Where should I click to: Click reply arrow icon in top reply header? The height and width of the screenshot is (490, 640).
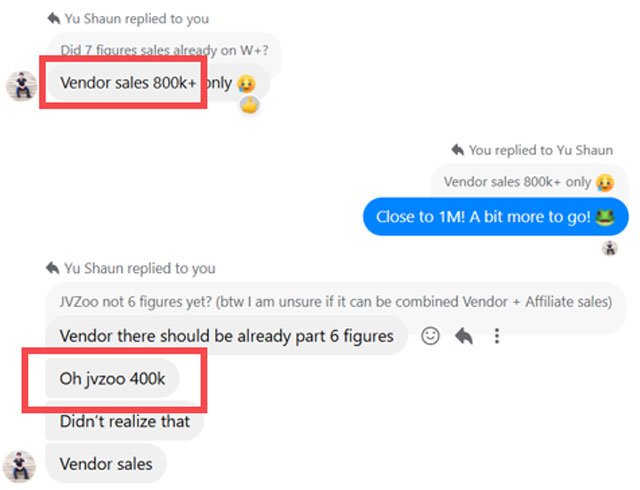pyautogui.click(x=54, y=18)
